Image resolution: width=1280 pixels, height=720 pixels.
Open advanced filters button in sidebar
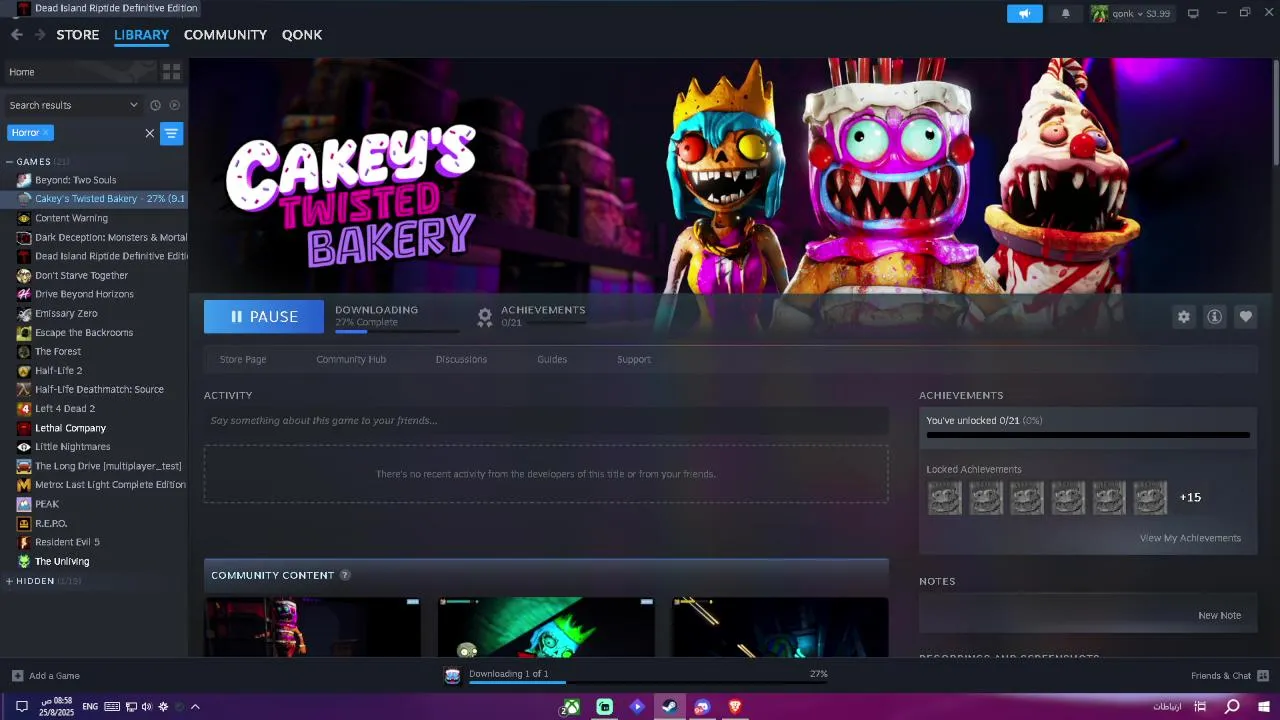tap(171, 133)
